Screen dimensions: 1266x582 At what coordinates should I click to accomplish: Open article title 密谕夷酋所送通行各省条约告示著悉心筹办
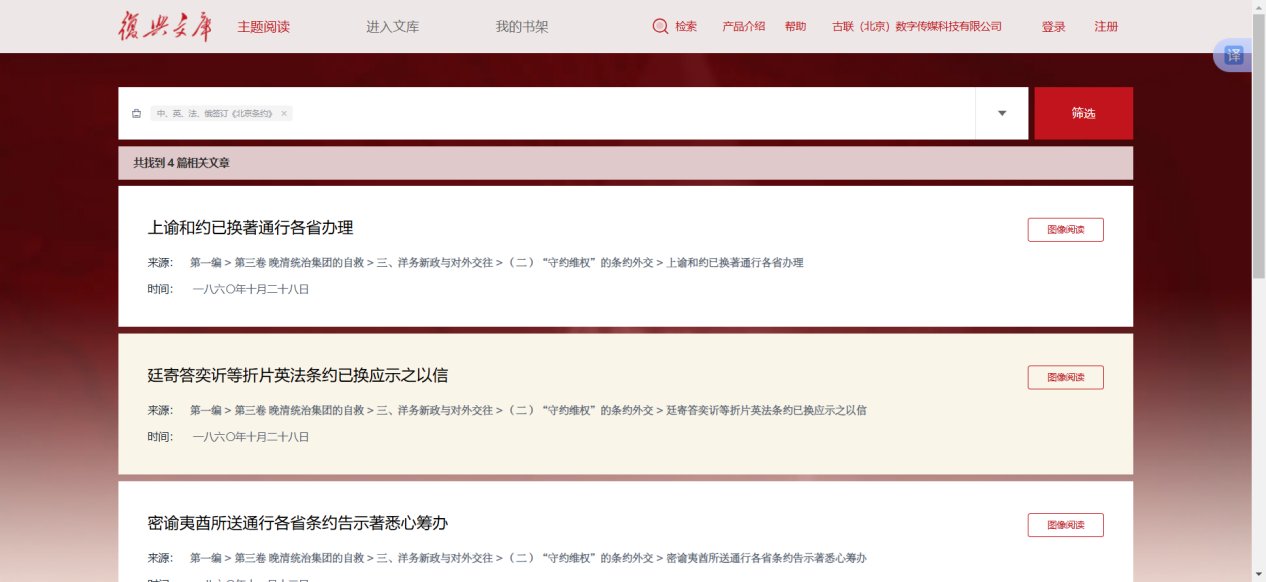click(297, 523)
